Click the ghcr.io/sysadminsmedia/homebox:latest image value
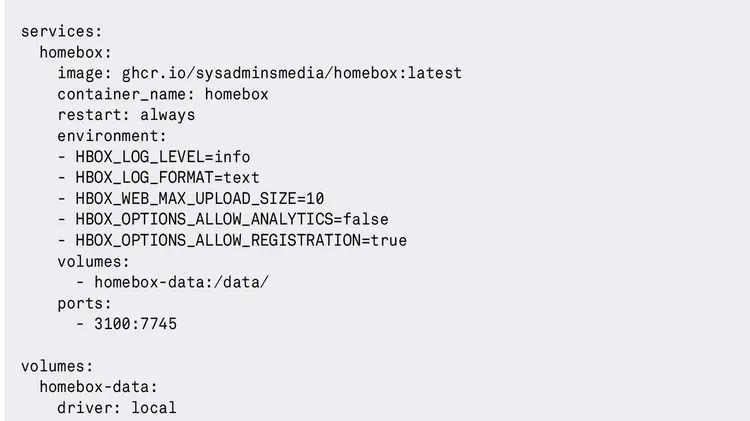The width and height of the screenshot is (750, 421). coord(291,73)
